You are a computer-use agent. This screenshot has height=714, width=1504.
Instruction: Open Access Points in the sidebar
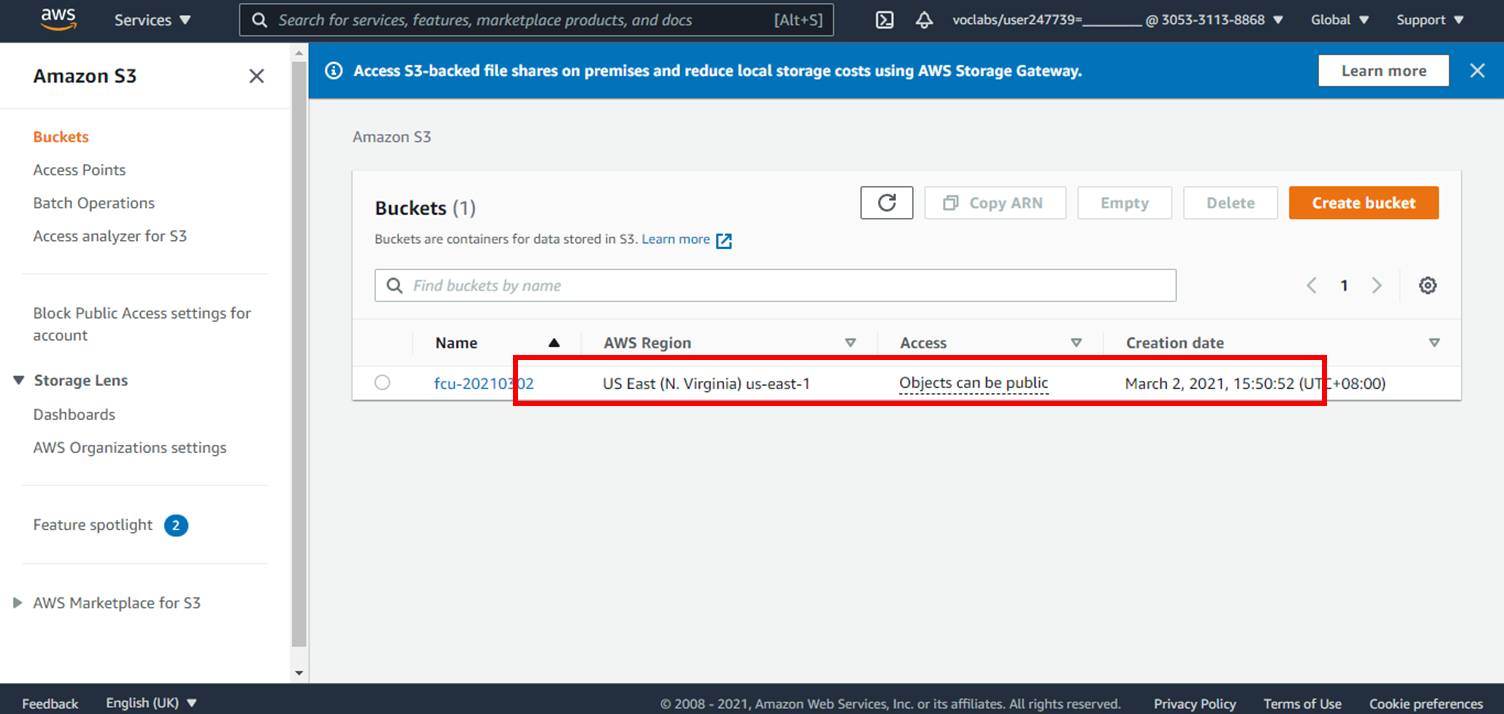click(79, 170)
